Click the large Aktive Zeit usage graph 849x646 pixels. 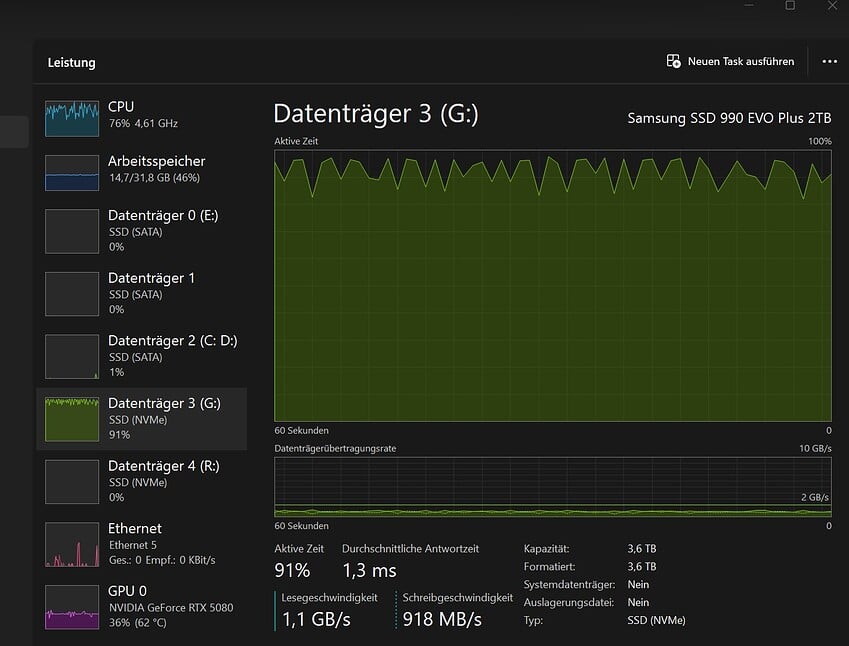coord(552,285)
